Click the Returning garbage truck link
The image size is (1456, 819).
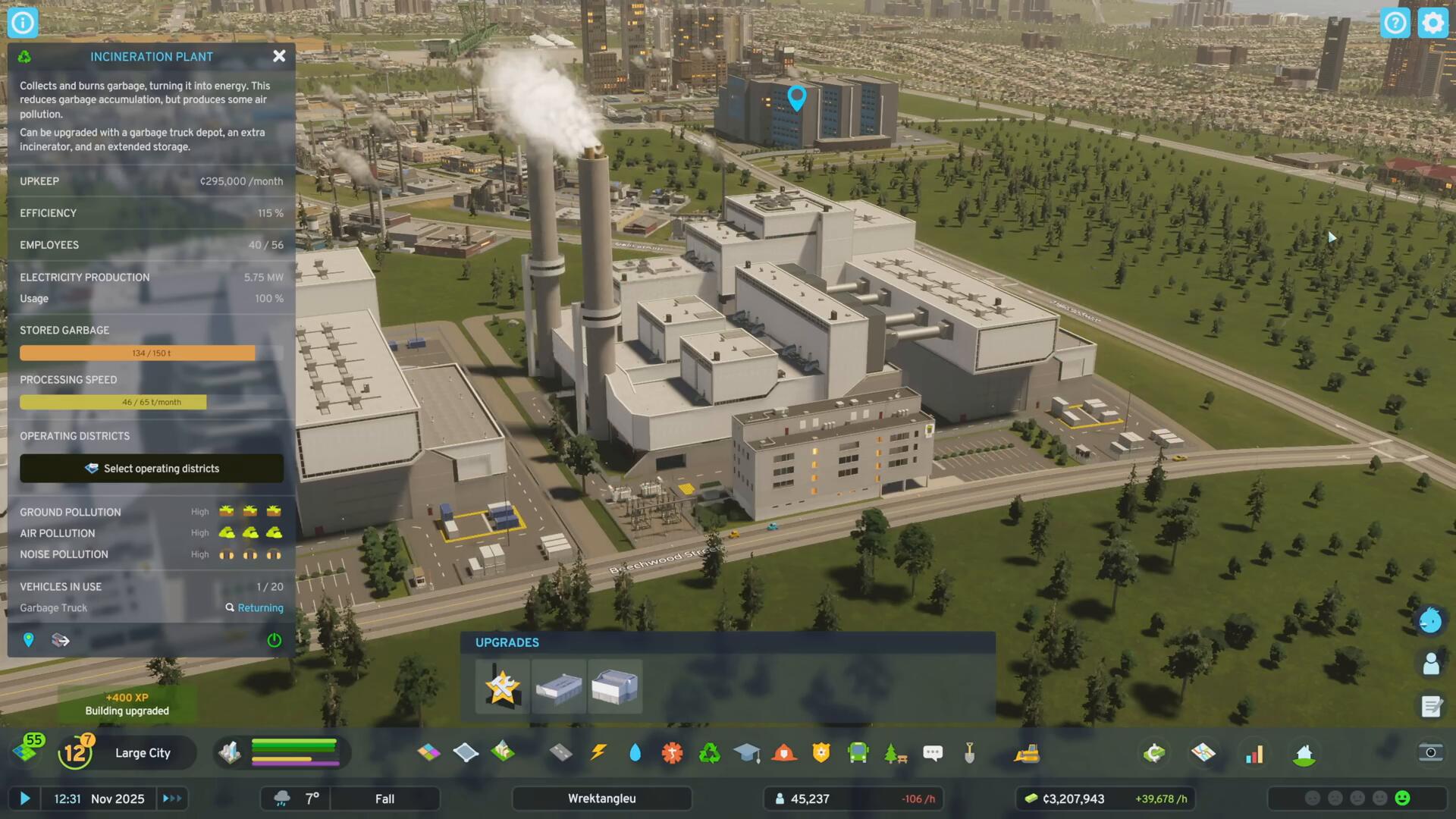259,608
